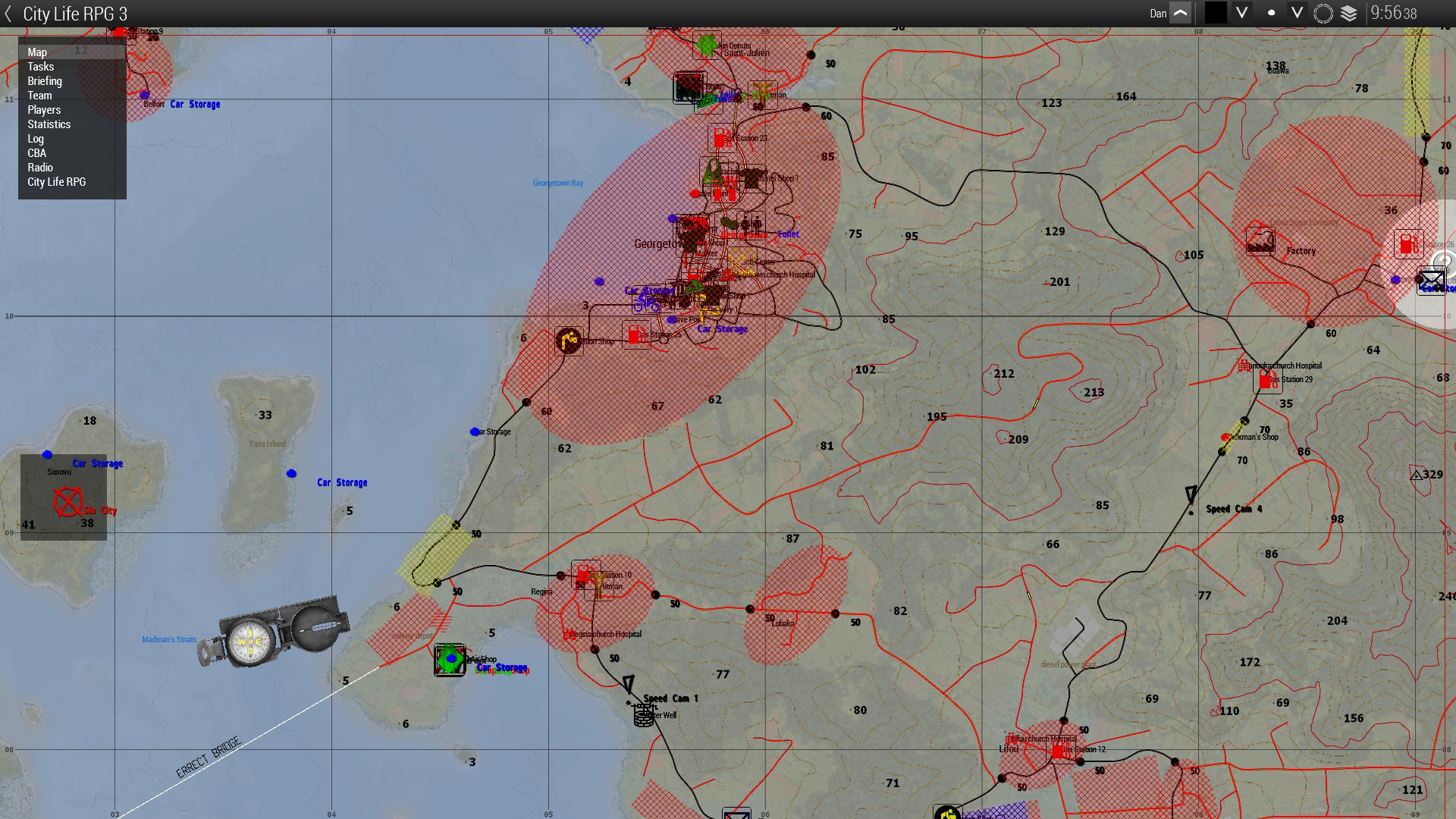Image resolution: width=1456 pixels, height=819 pixels.
Task: Click the Gas Station 29 fuel pump icon
Action: tap(1266, 379)
